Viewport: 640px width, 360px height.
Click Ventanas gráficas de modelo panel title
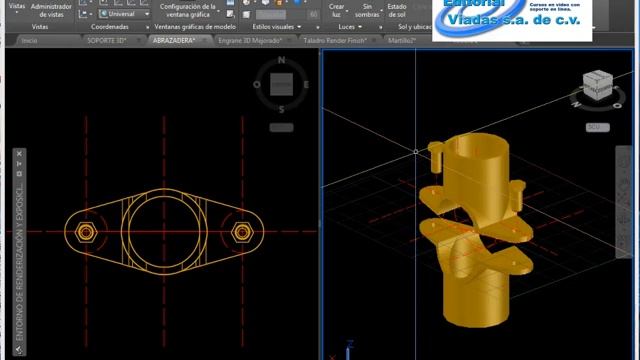195,27
